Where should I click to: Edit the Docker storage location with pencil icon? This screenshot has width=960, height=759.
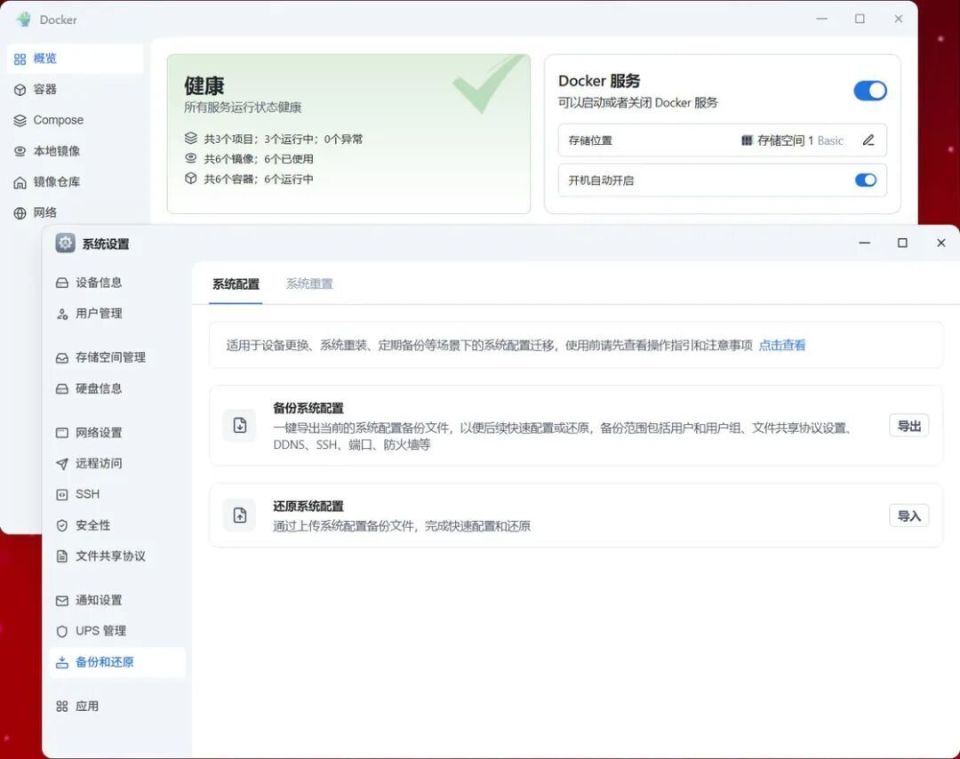click(867, 140)
